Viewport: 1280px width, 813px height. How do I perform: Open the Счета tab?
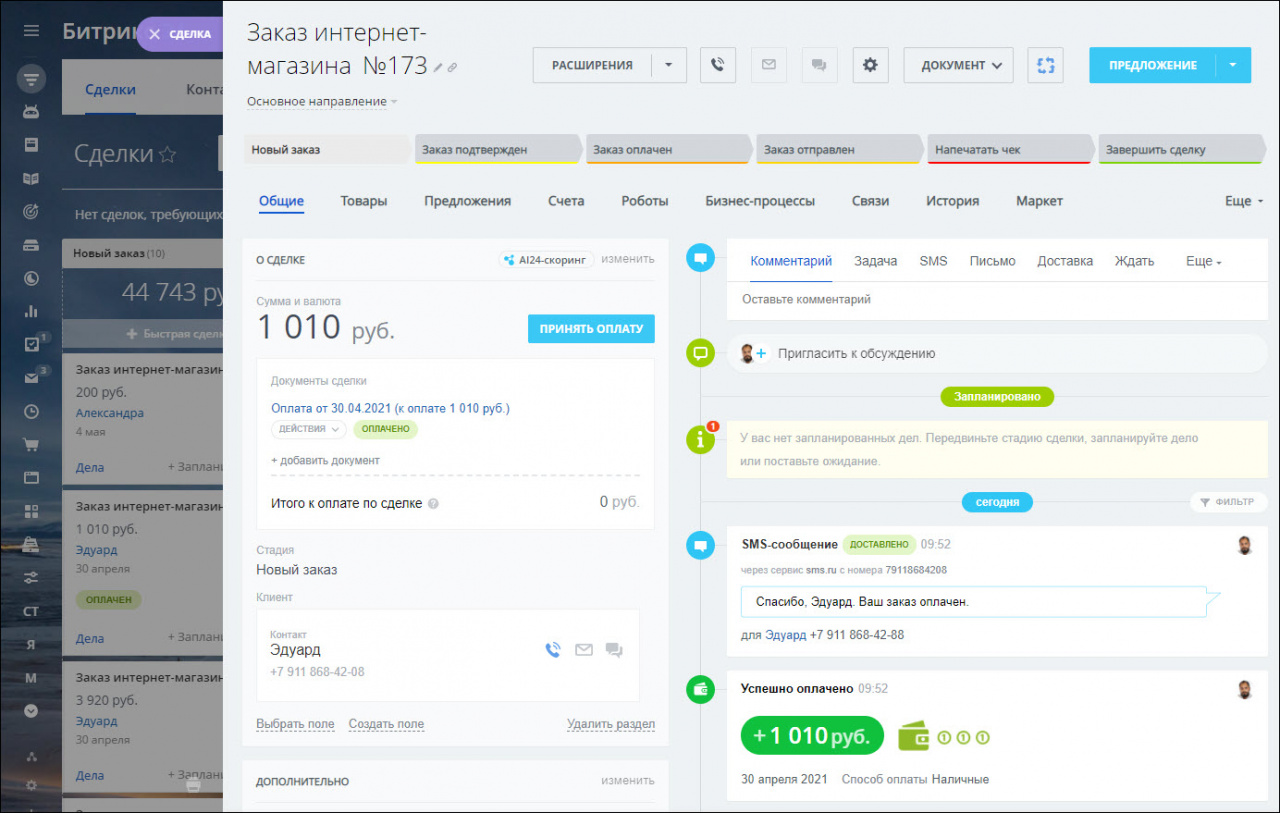click(x=566, y=201)
